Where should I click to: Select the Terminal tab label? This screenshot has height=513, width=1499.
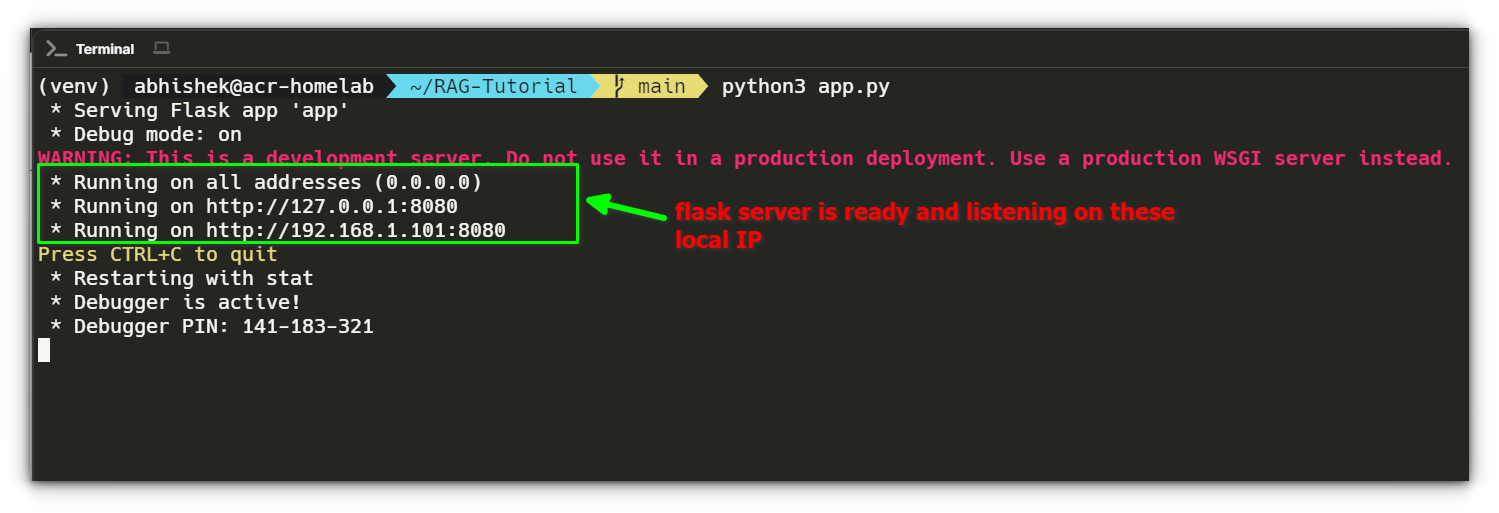(105, 49)
